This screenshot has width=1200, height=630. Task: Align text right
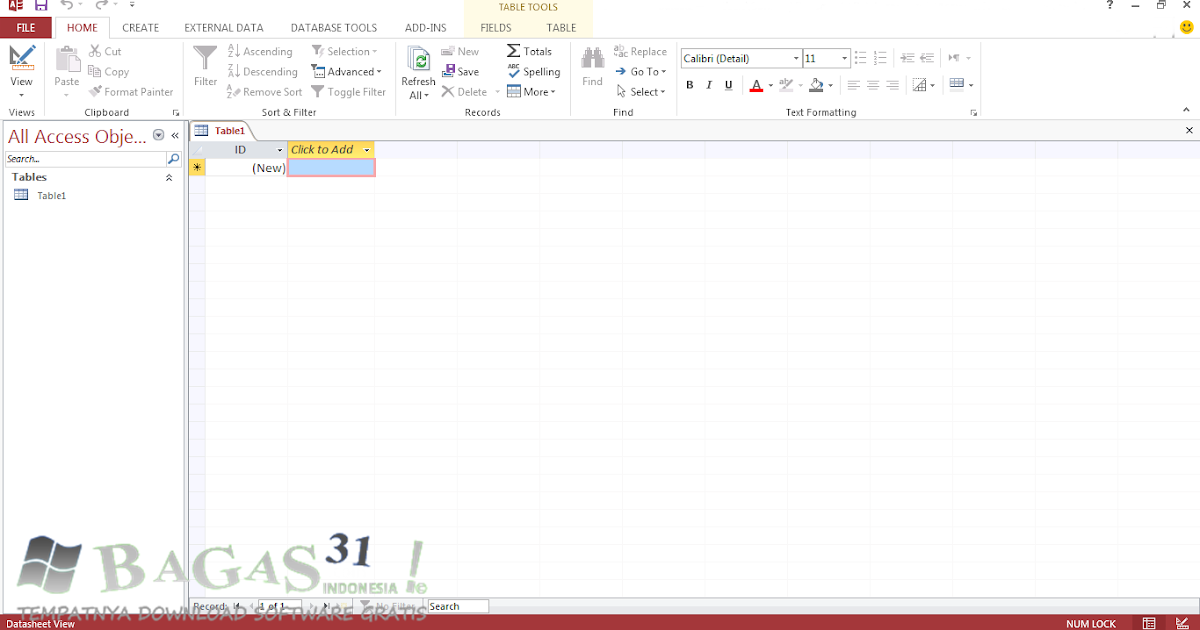tap(892, 85)
